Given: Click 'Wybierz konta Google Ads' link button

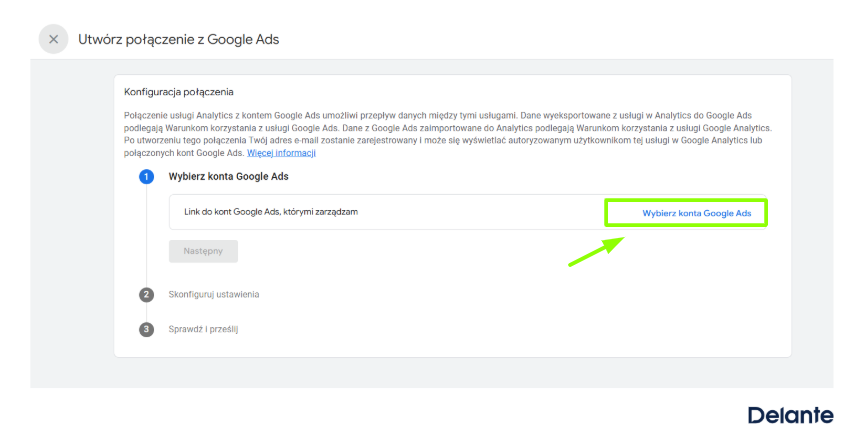Looking at the screenshot, I should click(x=697, y=213).
